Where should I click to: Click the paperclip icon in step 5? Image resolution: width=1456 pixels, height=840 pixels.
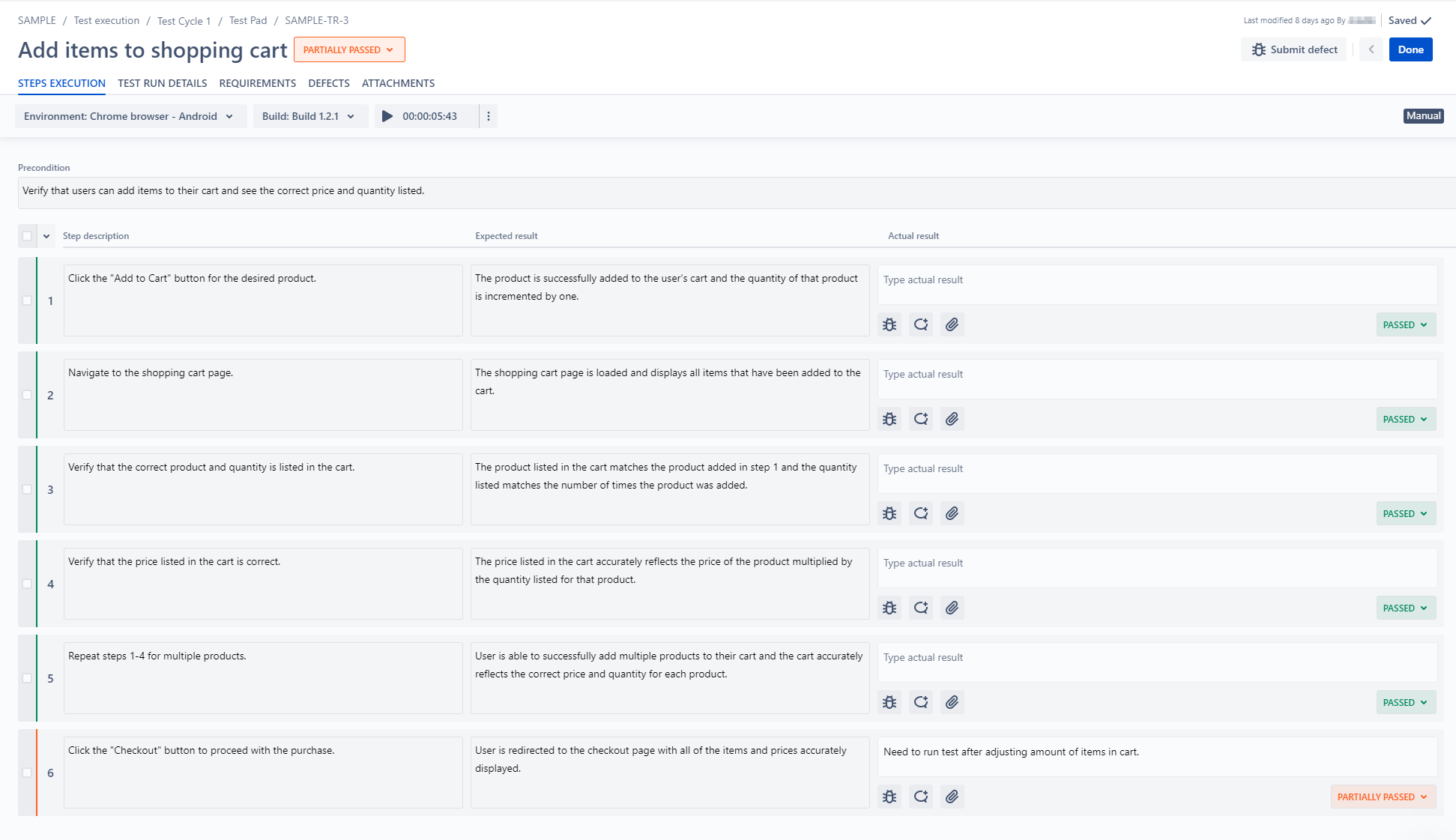point(952,702)
